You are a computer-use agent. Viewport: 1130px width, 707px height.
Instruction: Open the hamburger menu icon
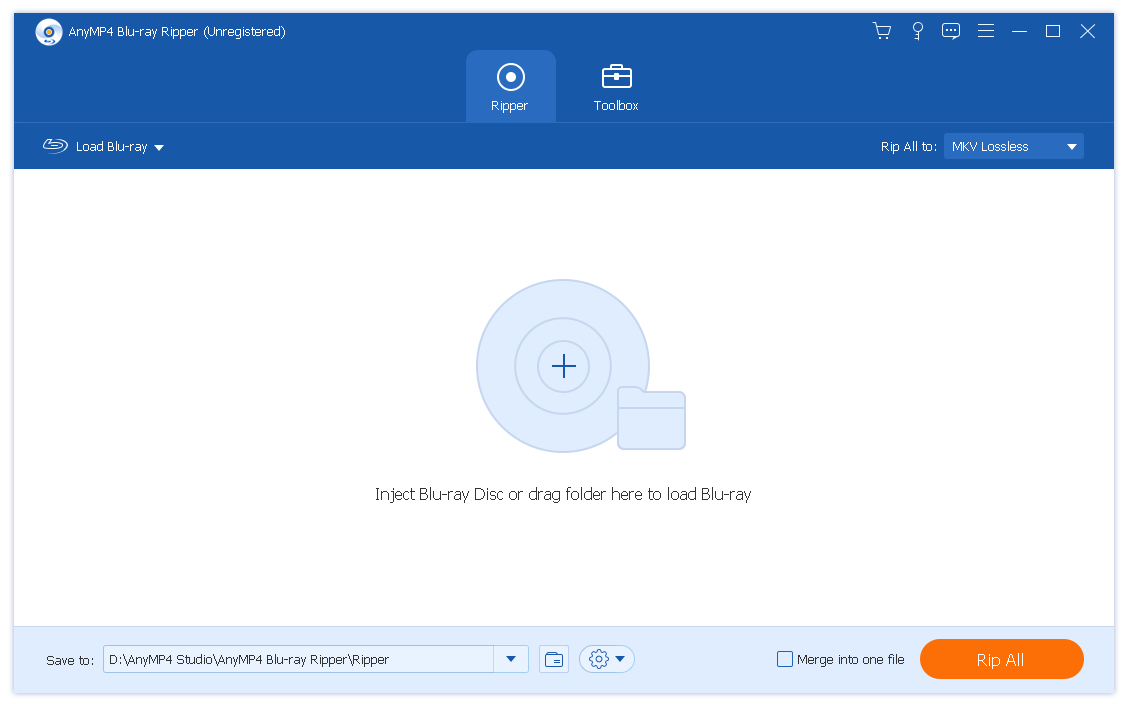coord(986,31)
